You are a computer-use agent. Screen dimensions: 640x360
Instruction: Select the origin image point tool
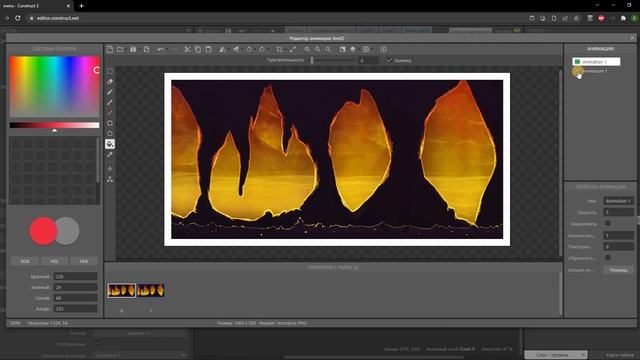110,169
